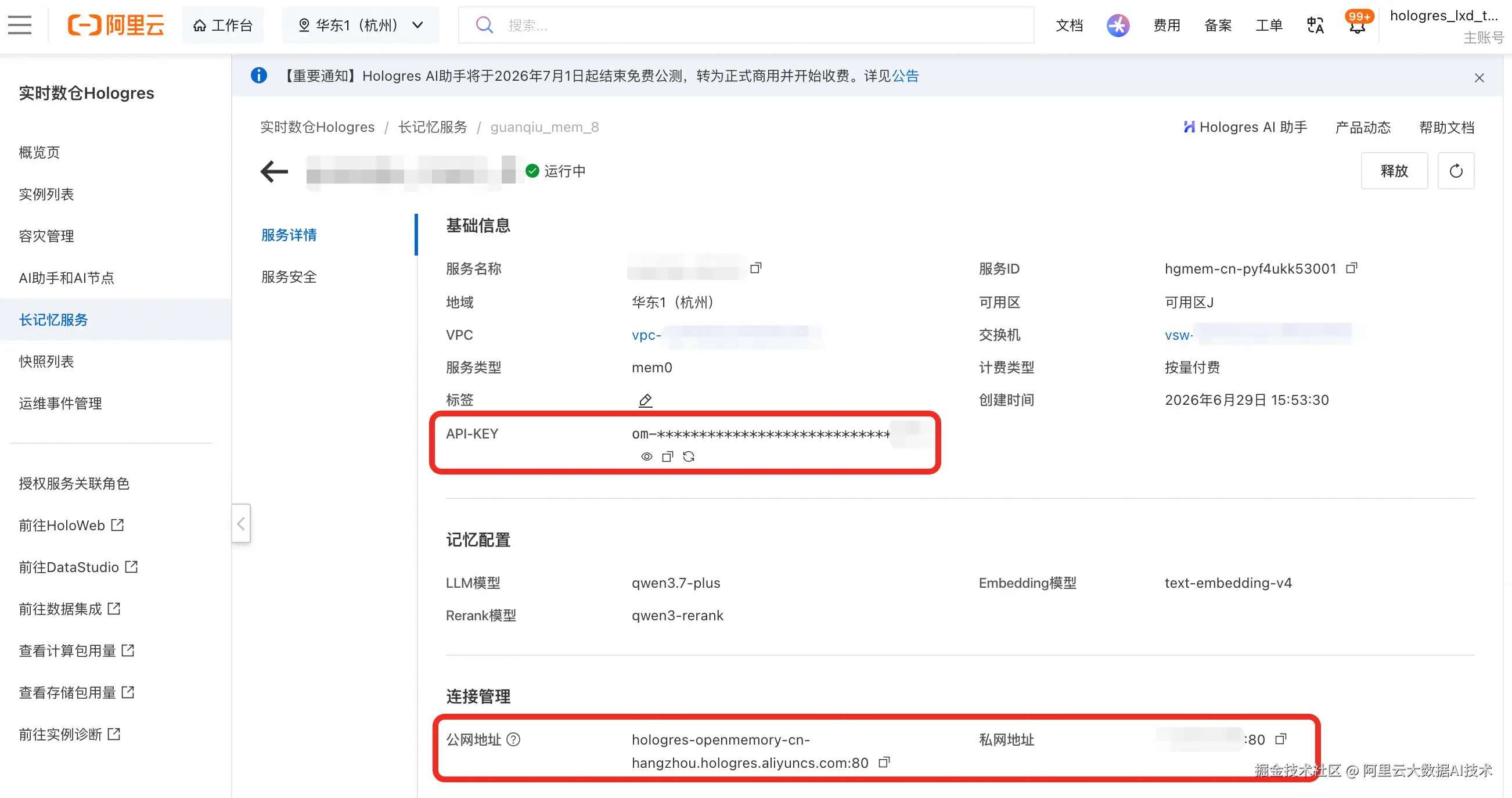Click the LLM model value qwen3.7-plus
Image resolution: width=1512 pixels, height=798 pixels.
click(676, 583)
